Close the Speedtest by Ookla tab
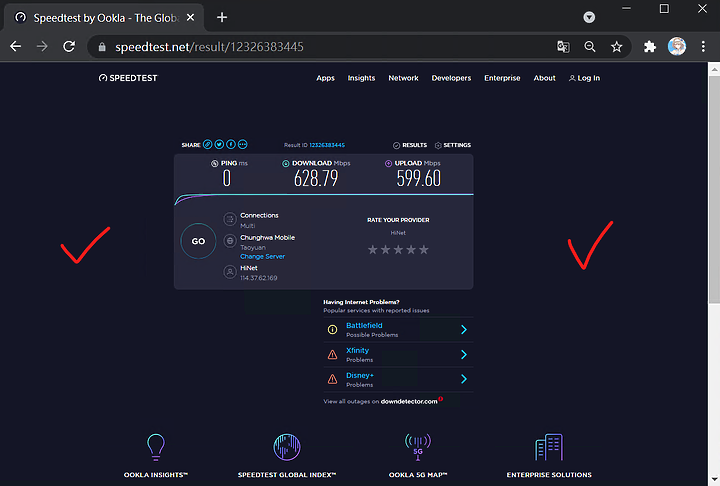The height and width of the screenshot is (486, 720). 191,17
